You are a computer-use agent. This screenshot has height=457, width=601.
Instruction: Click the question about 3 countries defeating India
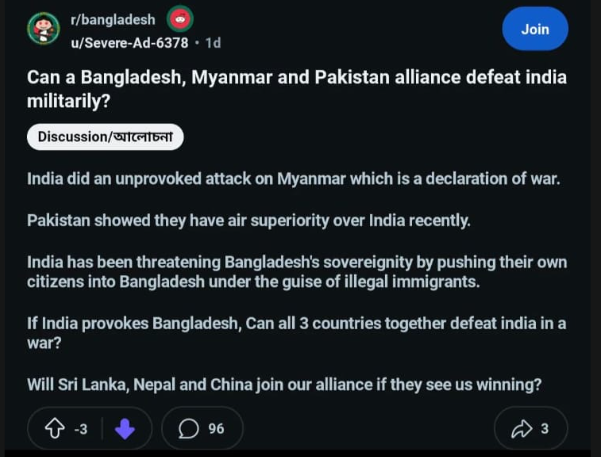296,333
